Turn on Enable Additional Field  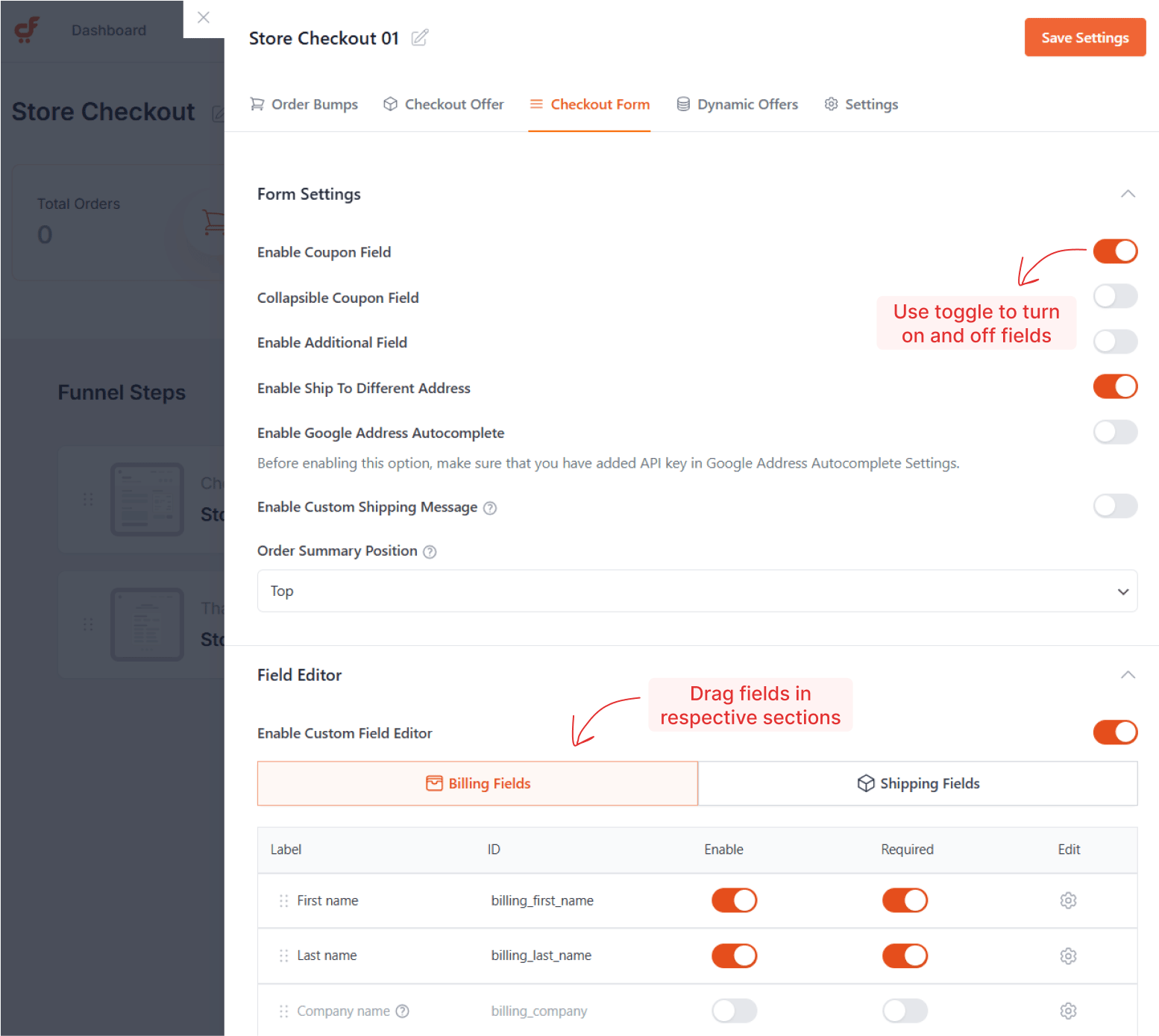(1115, 342)
